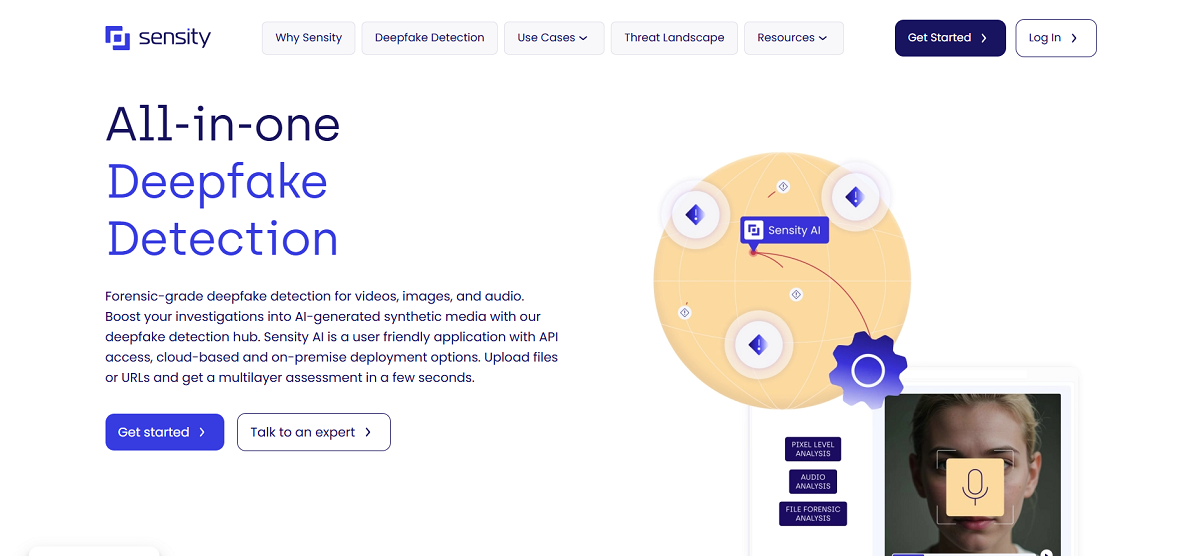Expand the Resources dropdown menu
Viewport: 1200px width, 556px height.
pos(793,38)
